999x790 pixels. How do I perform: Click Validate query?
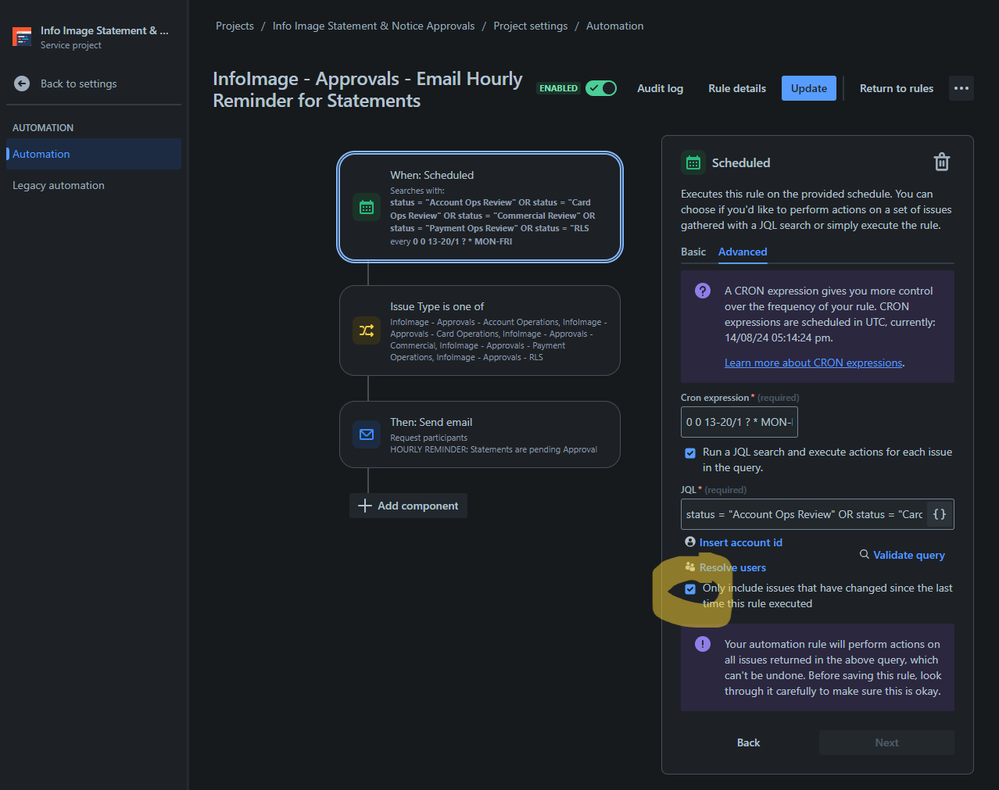909,555
